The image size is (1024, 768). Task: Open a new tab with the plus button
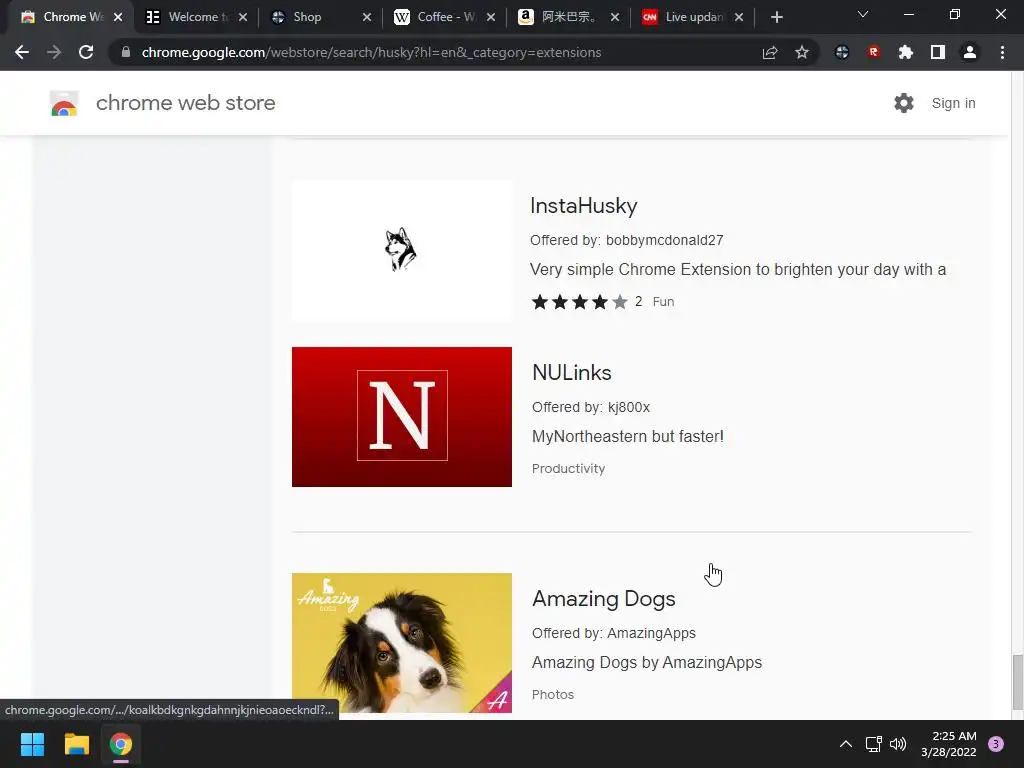coord(776,17)
